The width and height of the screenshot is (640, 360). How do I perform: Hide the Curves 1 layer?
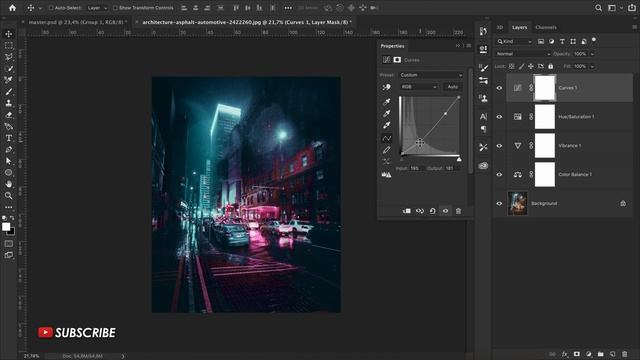(499, 88)
